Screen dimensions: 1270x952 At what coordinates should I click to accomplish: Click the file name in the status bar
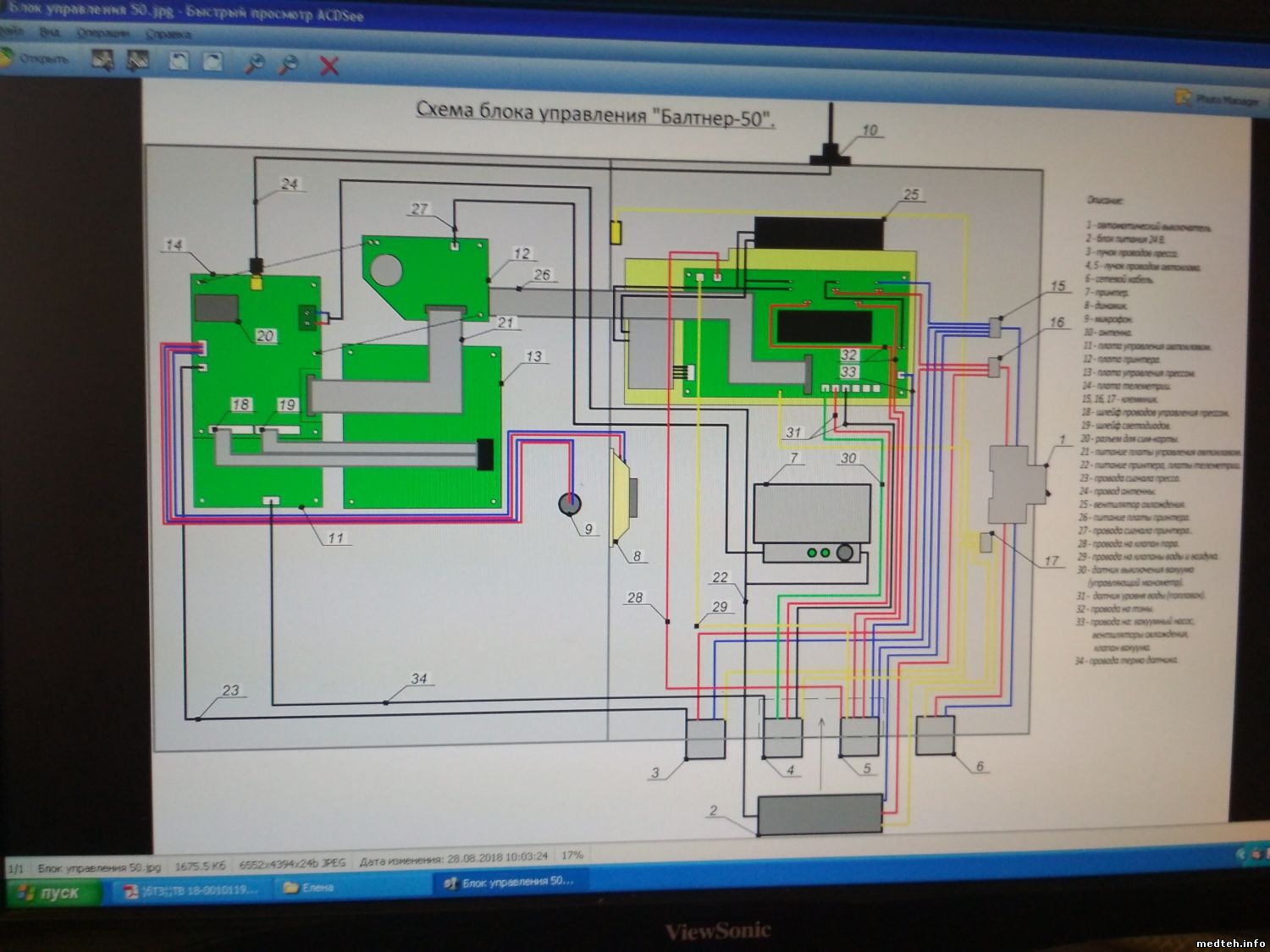(x=98, y=867)
